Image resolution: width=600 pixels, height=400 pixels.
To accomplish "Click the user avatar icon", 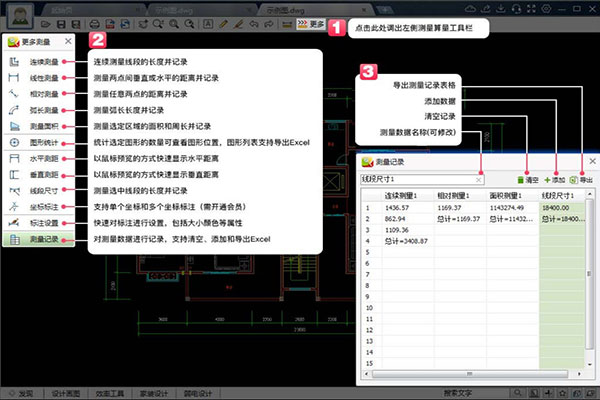I will (20, 16).
